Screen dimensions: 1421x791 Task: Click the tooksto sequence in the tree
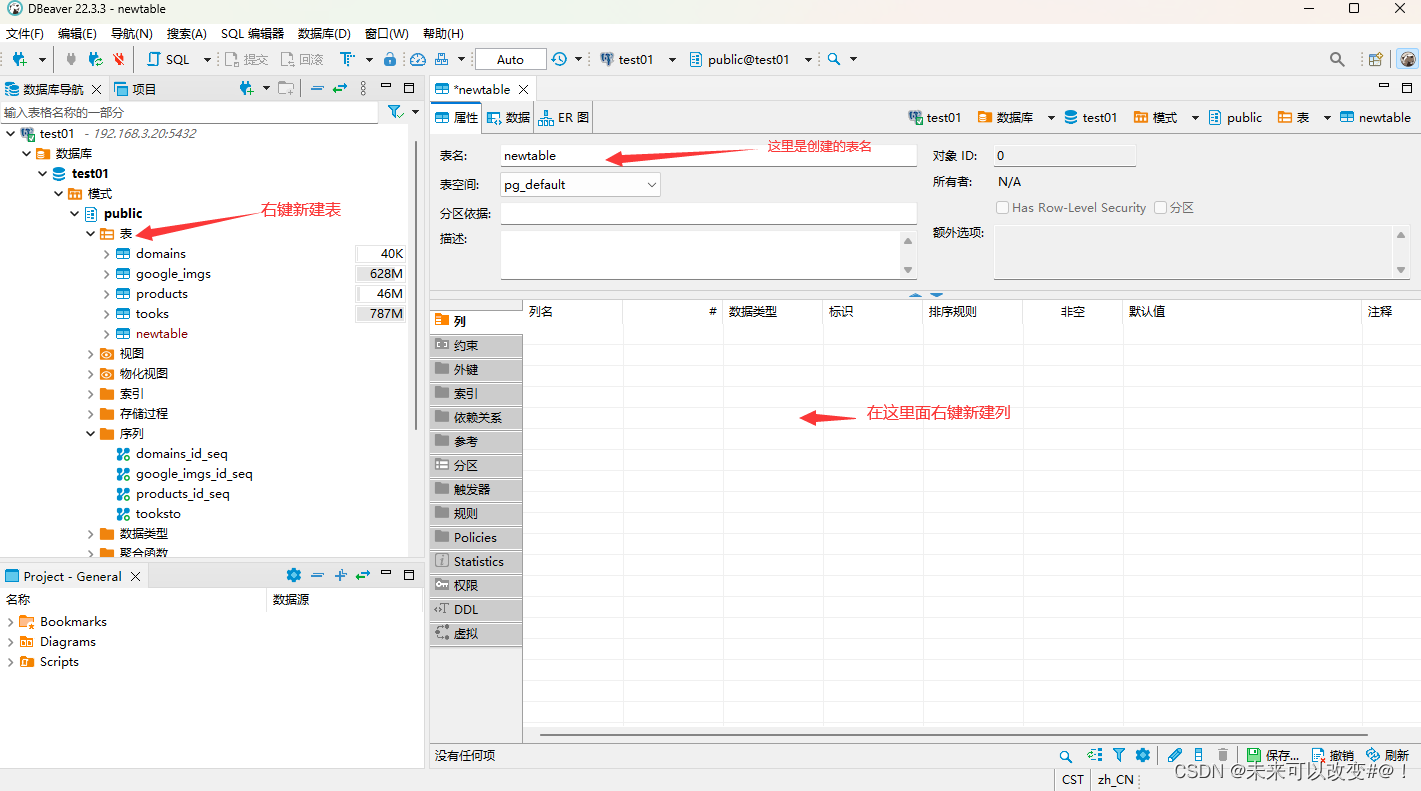[158, 513]
